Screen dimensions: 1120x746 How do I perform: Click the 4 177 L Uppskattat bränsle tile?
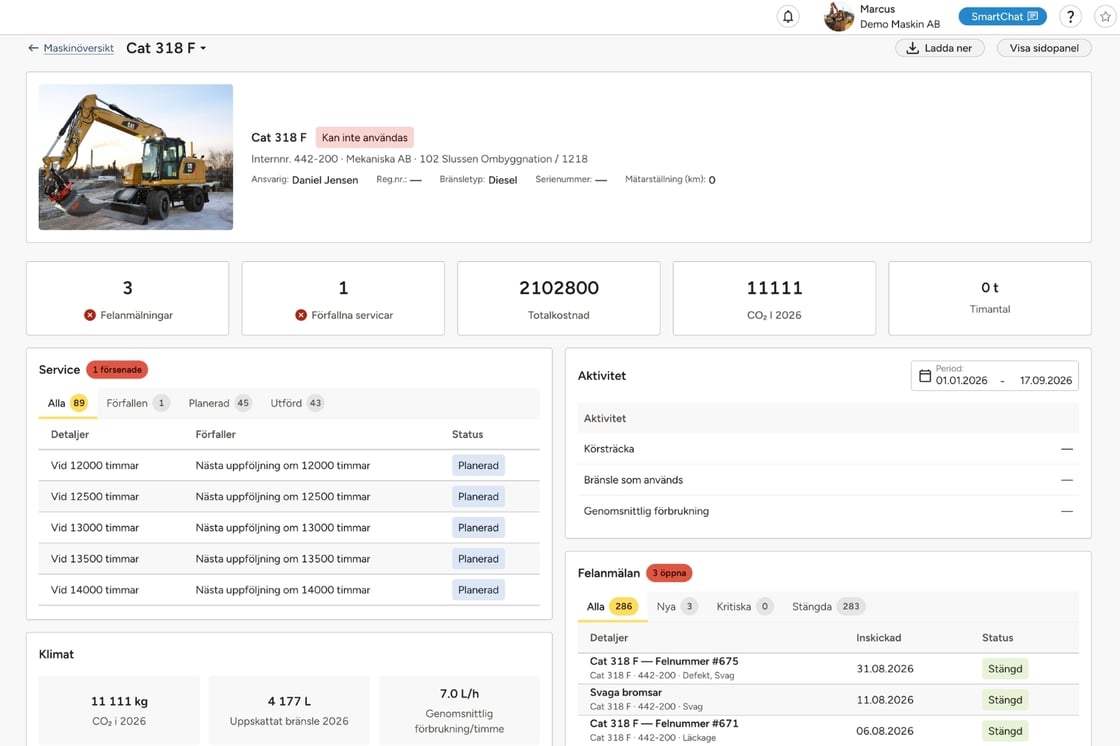(x=289, y=710)
